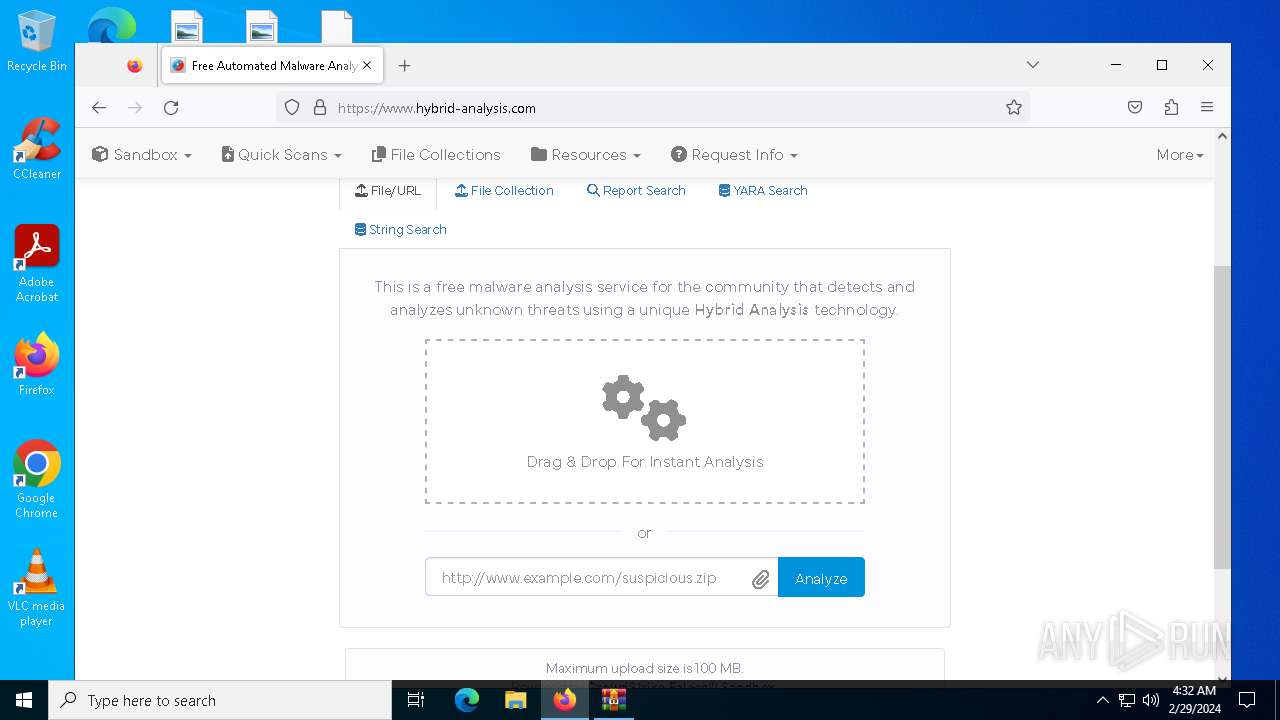Click the browser back arrow

point(98,108)
